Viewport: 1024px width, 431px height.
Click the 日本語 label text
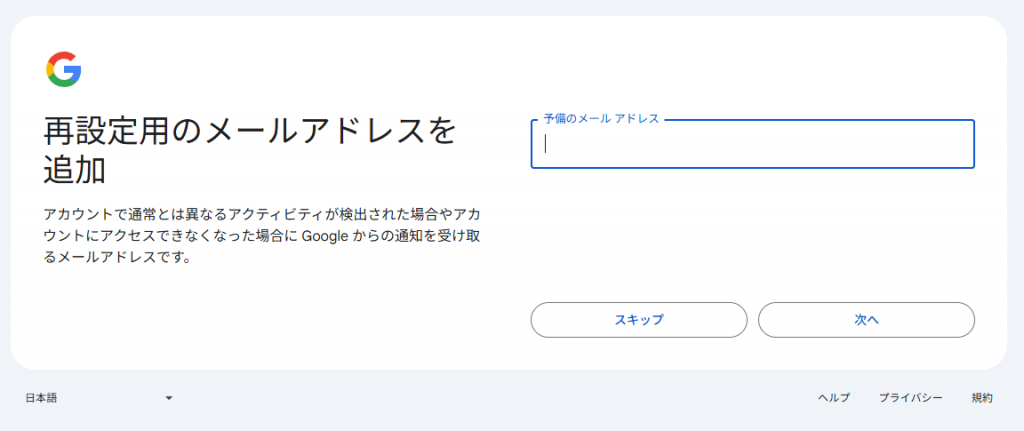tap(41, 398)
